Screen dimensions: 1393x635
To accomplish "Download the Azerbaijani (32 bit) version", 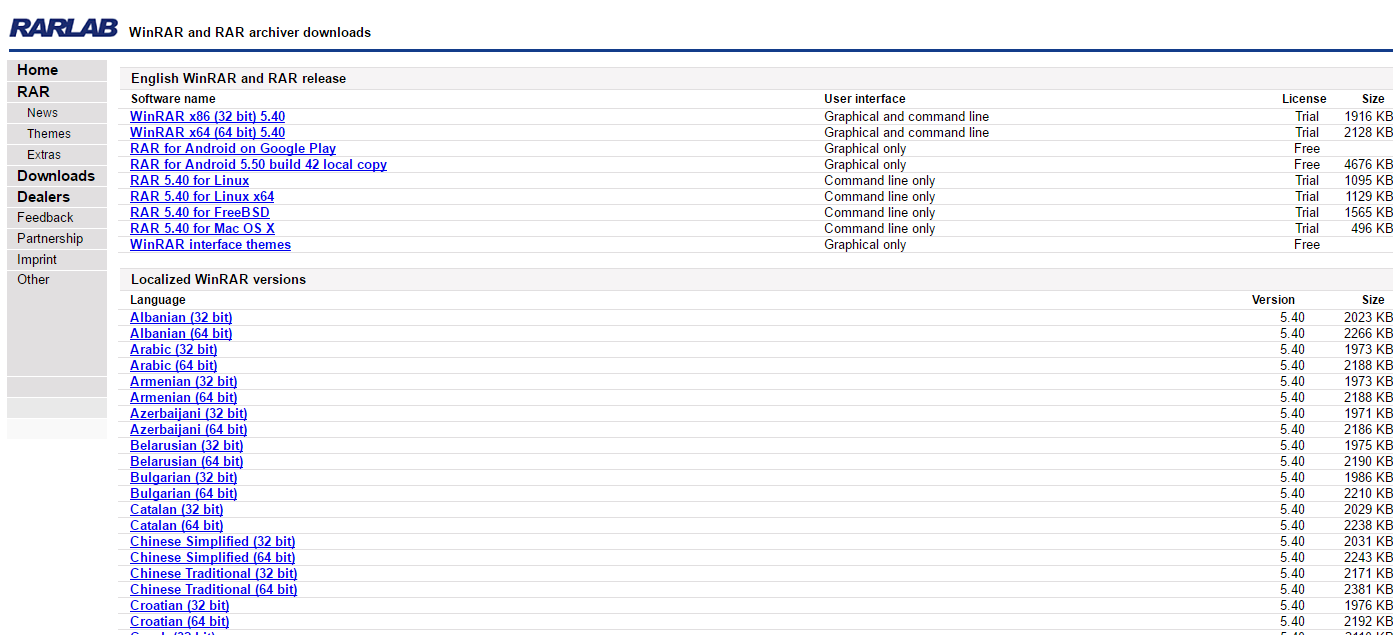I will coord(189,414).
